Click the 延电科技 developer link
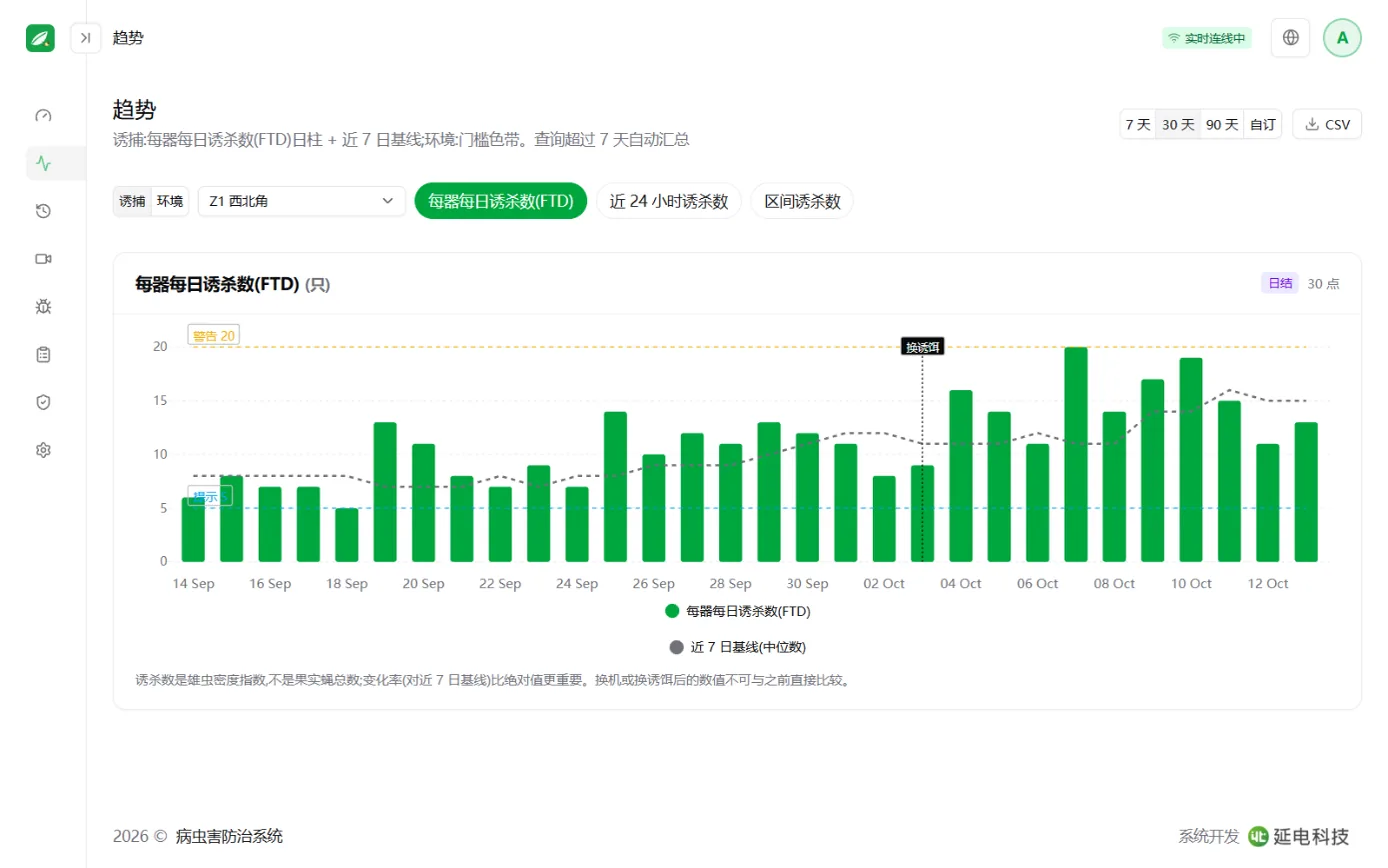The image size is (1388, 868). point(1299,836)
